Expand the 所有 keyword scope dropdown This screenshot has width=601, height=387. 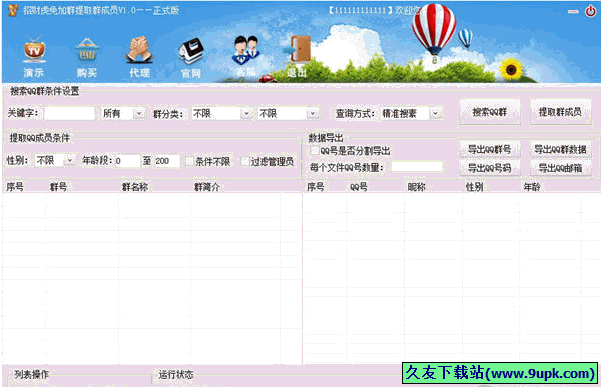(139, 113)
